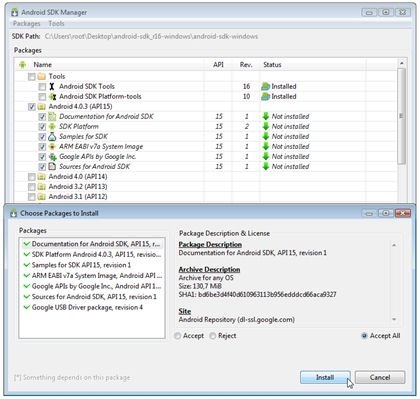Image resolution: width=420 pixels, height=399 pixels.
Task: Click the ARM EABI v7a System Image icon
Action: (52, 147)
